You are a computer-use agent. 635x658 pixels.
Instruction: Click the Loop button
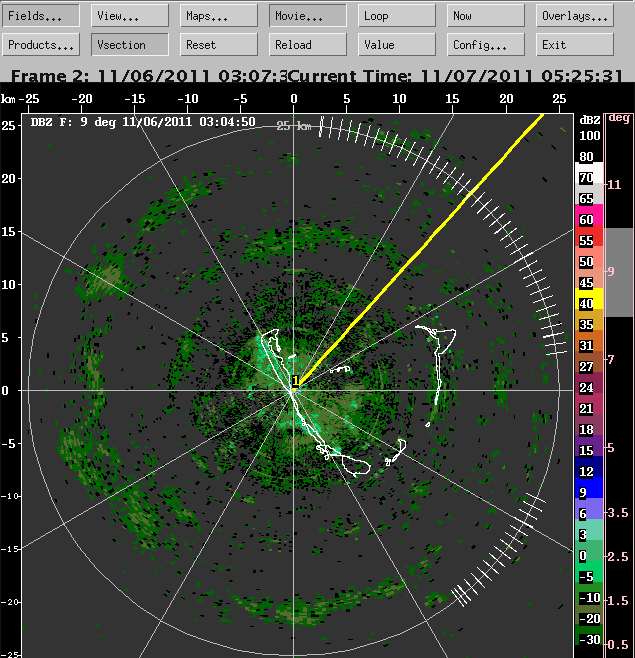coord(397,16)
